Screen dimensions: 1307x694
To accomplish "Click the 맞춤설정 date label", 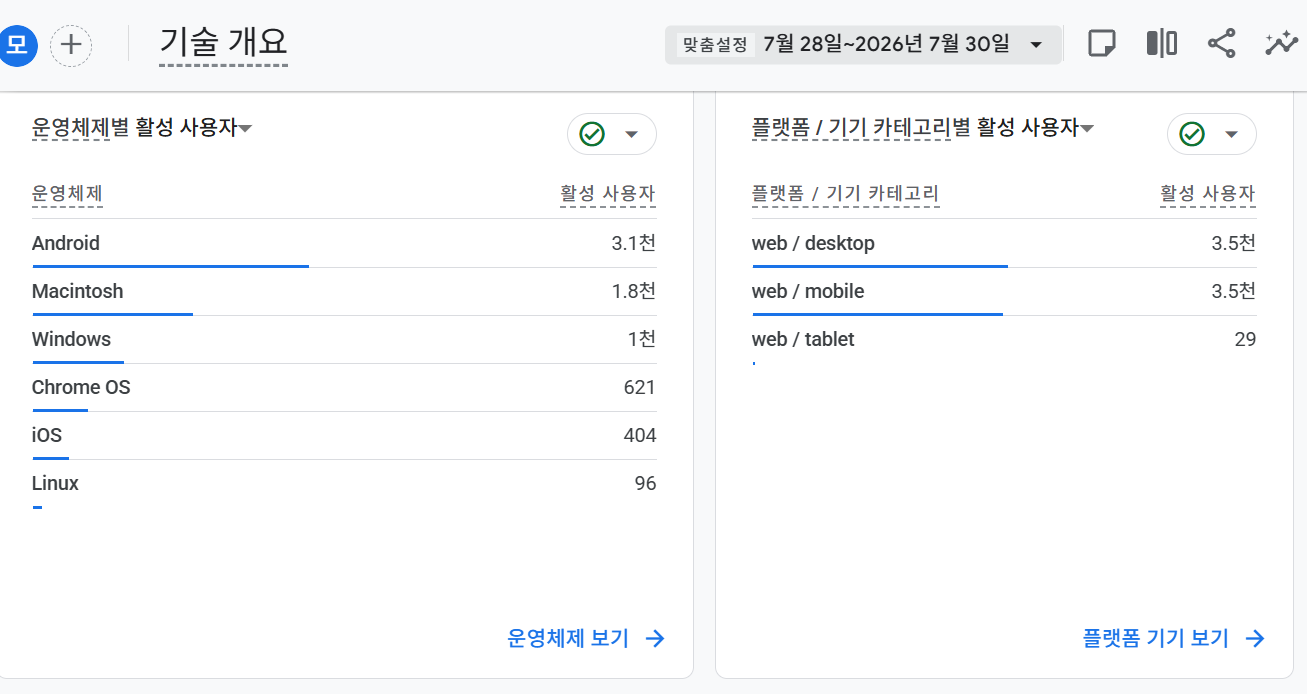I will [x=715, y=45].
